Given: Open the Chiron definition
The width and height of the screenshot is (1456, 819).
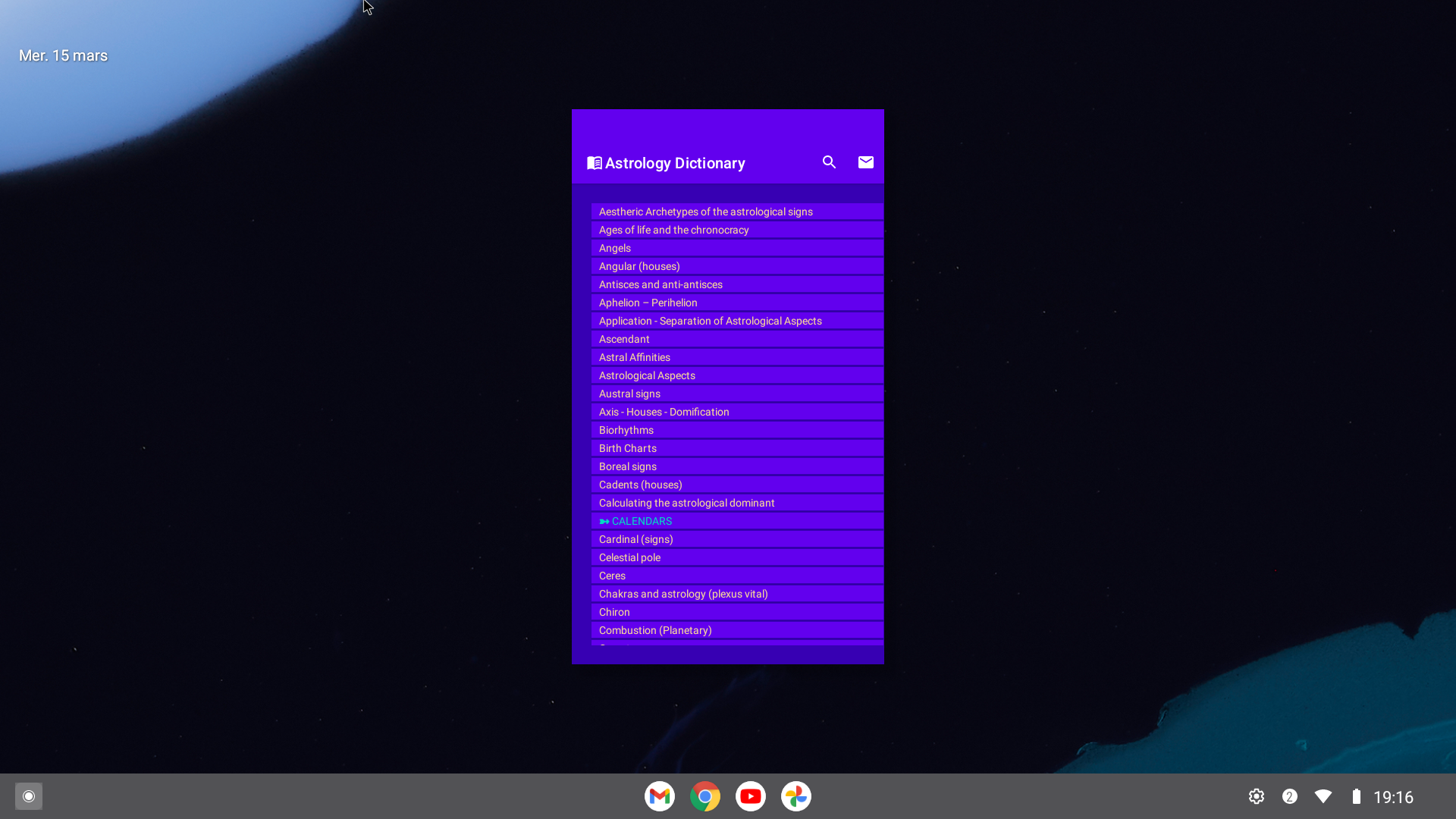Looking at the screenshot, I should pos(737,612).
